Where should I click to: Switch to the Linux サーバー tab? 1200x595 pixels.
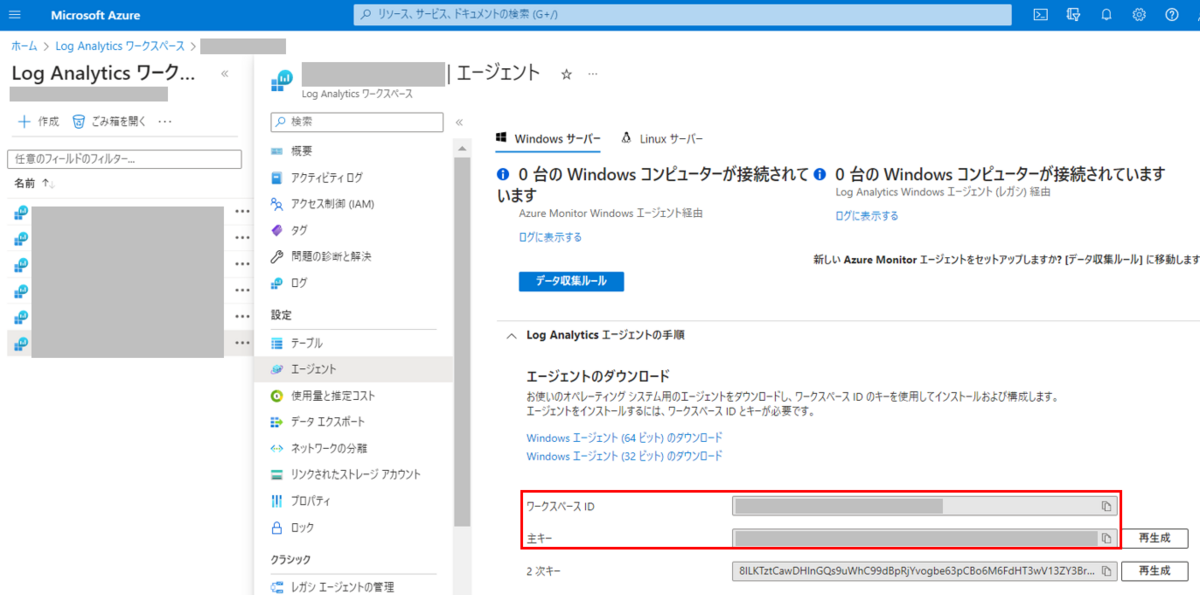coord(662,139)
